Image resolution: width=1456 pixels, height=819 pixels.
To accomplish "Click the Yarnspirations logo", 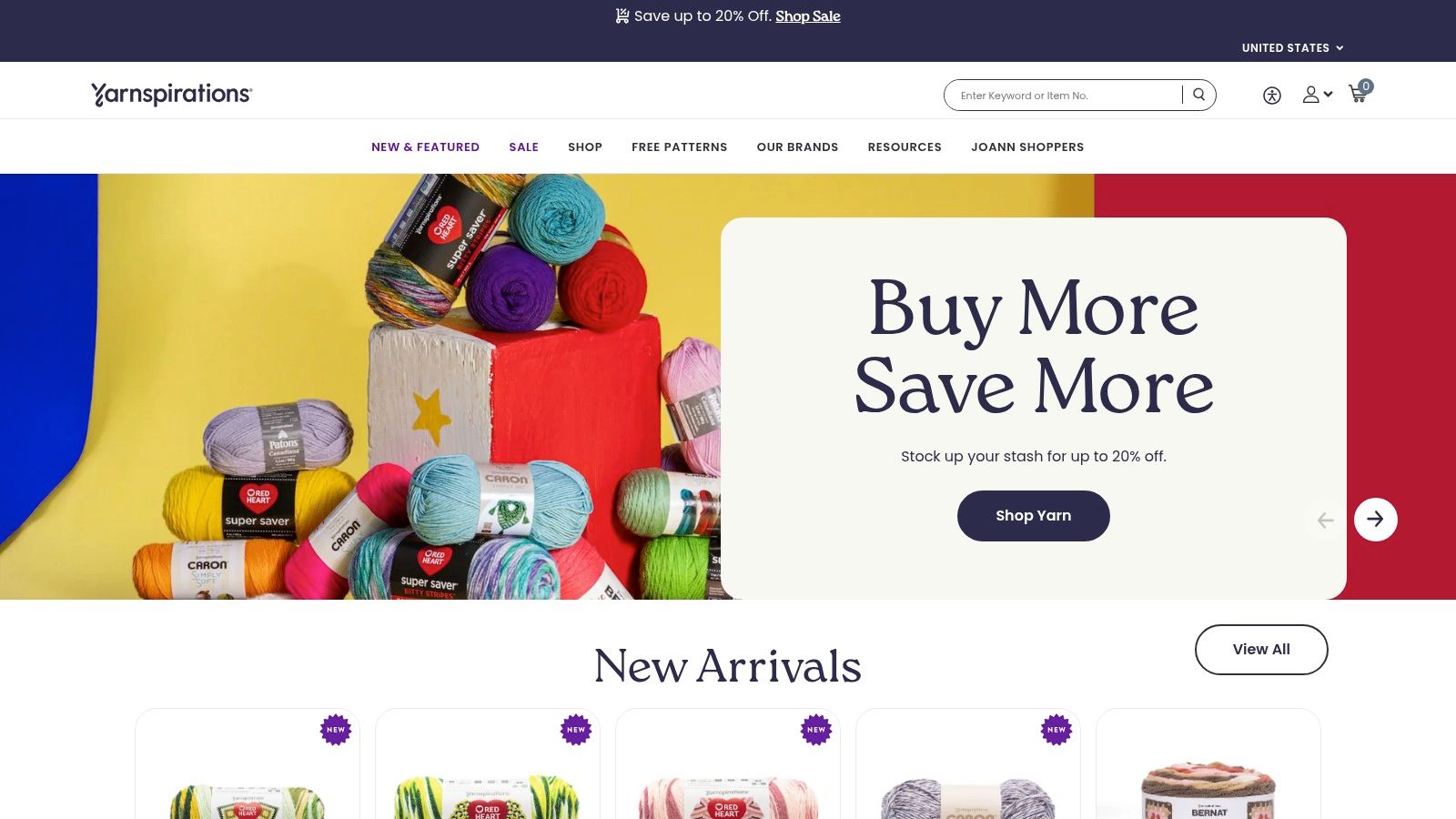I will click(171, 95).
